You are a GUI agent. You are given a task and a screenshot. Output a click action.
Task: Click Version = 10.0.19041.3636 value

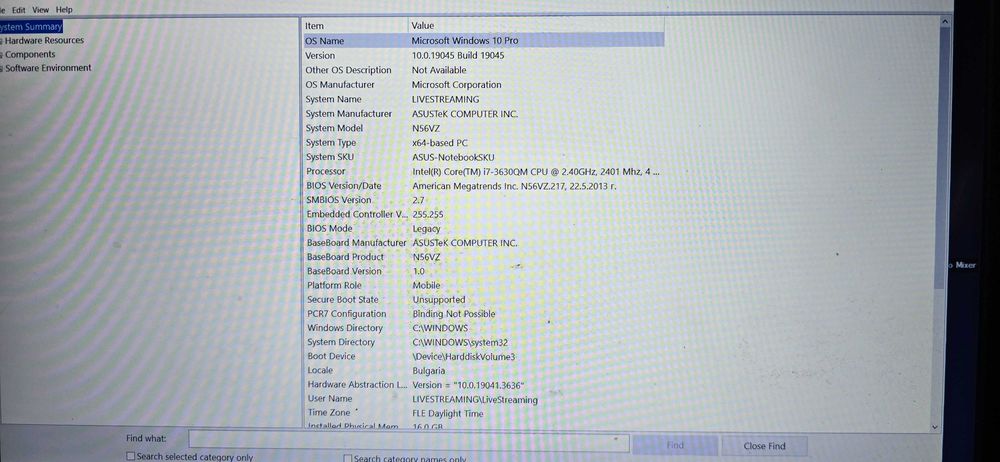[x=469, y=385]
